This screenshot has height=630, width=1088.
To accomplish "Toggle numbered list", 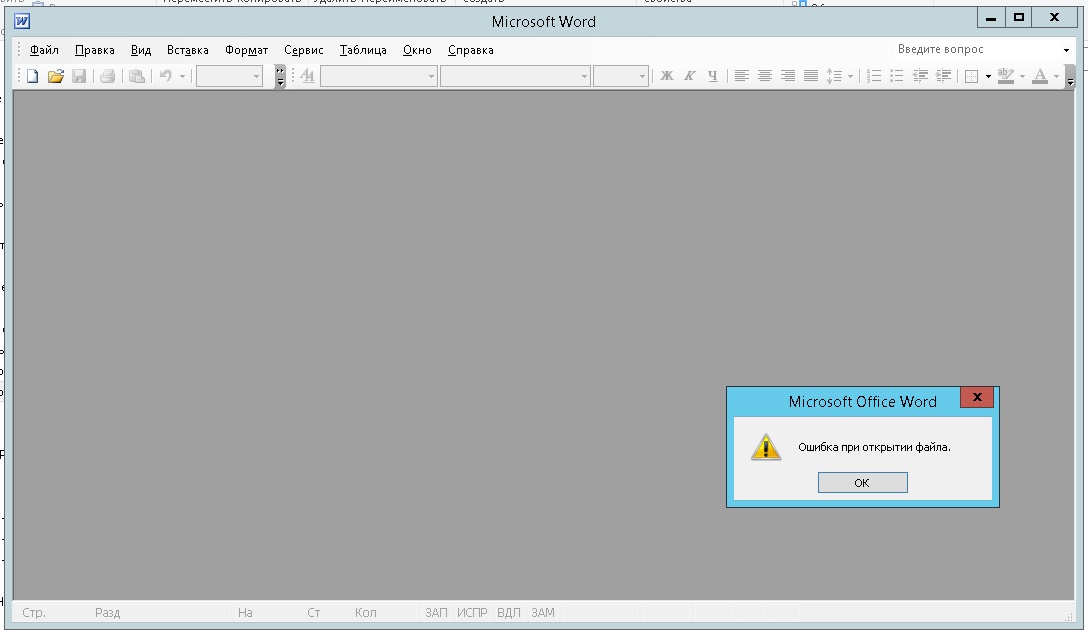I will point(874,76).
